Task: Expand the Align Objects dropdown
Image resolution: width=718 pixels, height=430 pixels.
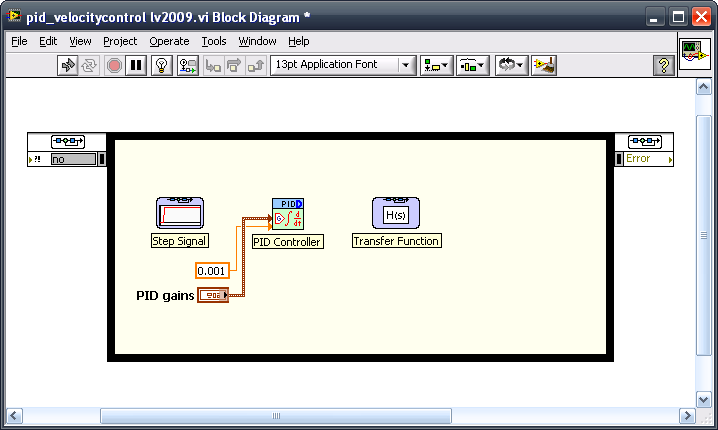Action: [436, 65]
